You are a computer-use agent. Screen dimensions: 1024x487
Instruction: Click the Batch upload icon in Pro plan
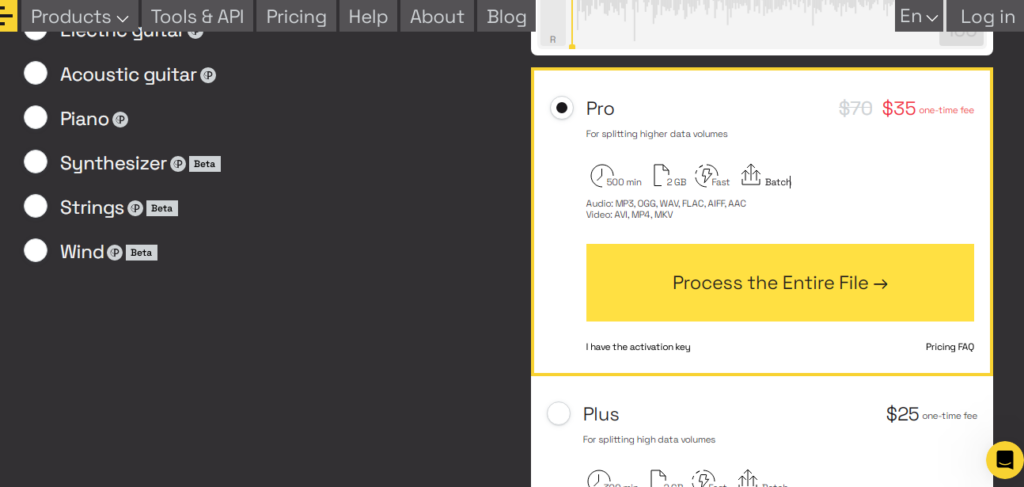coord(751,176)
